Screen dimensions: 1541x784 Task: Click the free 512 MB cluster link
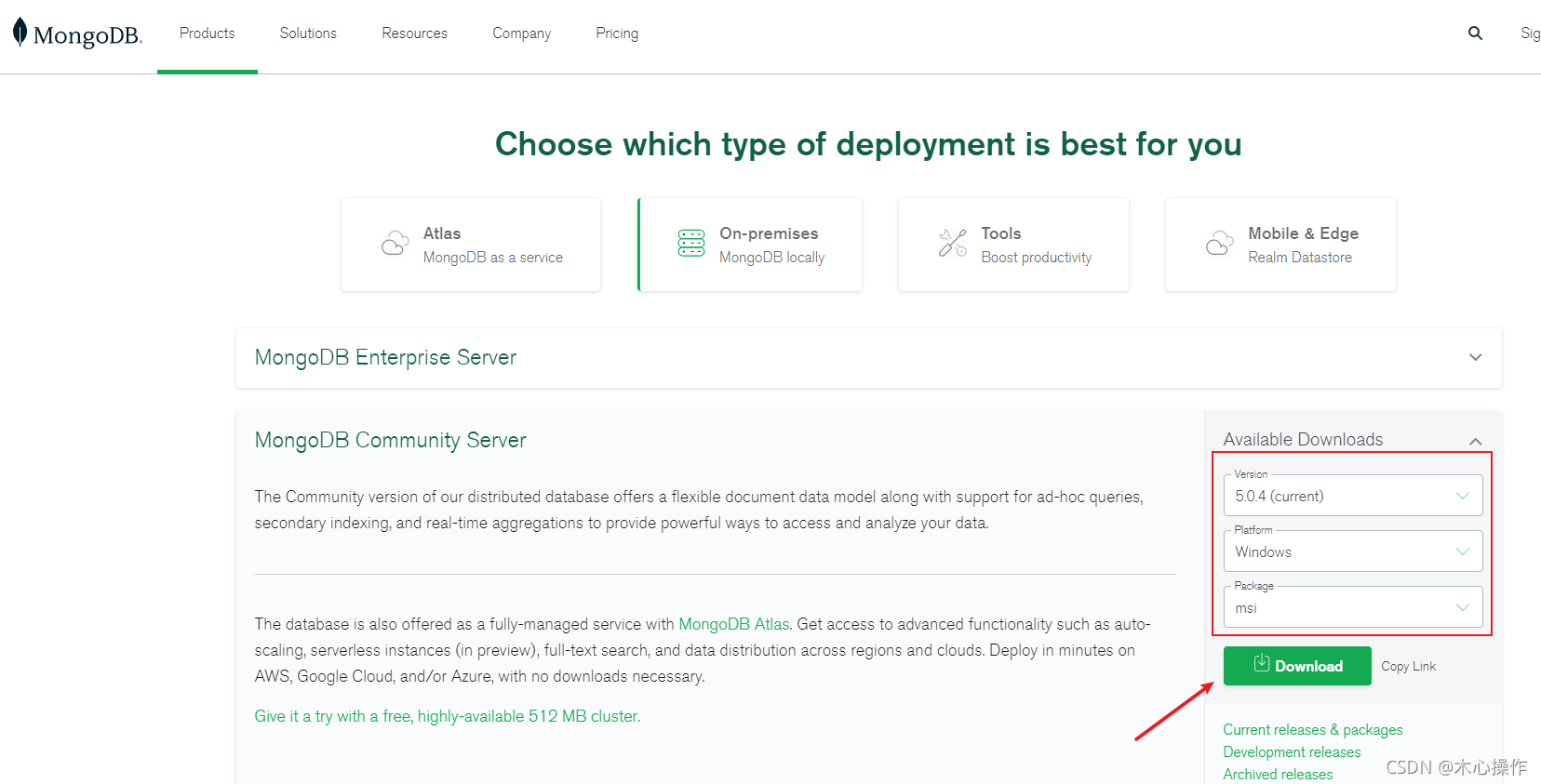coord(448,716)
